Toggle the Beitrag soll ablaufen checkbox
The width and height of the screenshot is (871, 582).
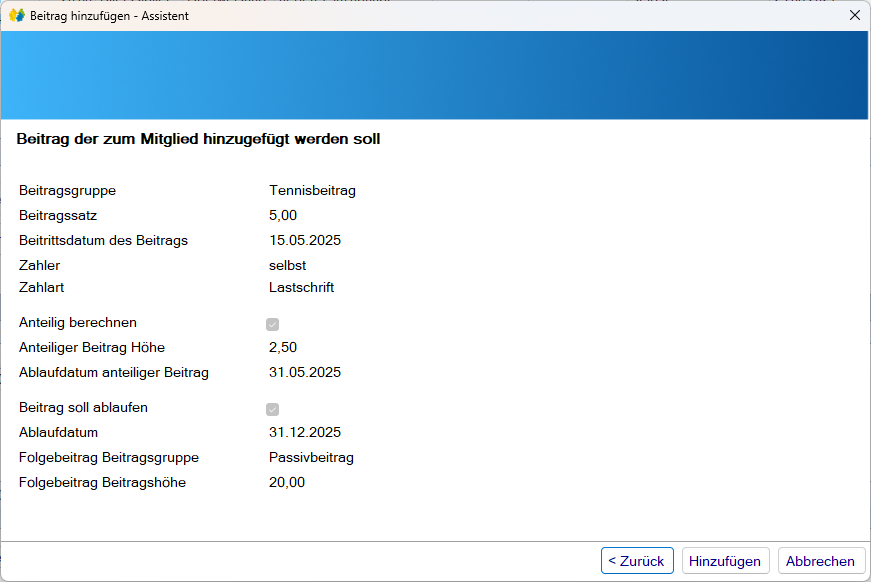(272, 409)
